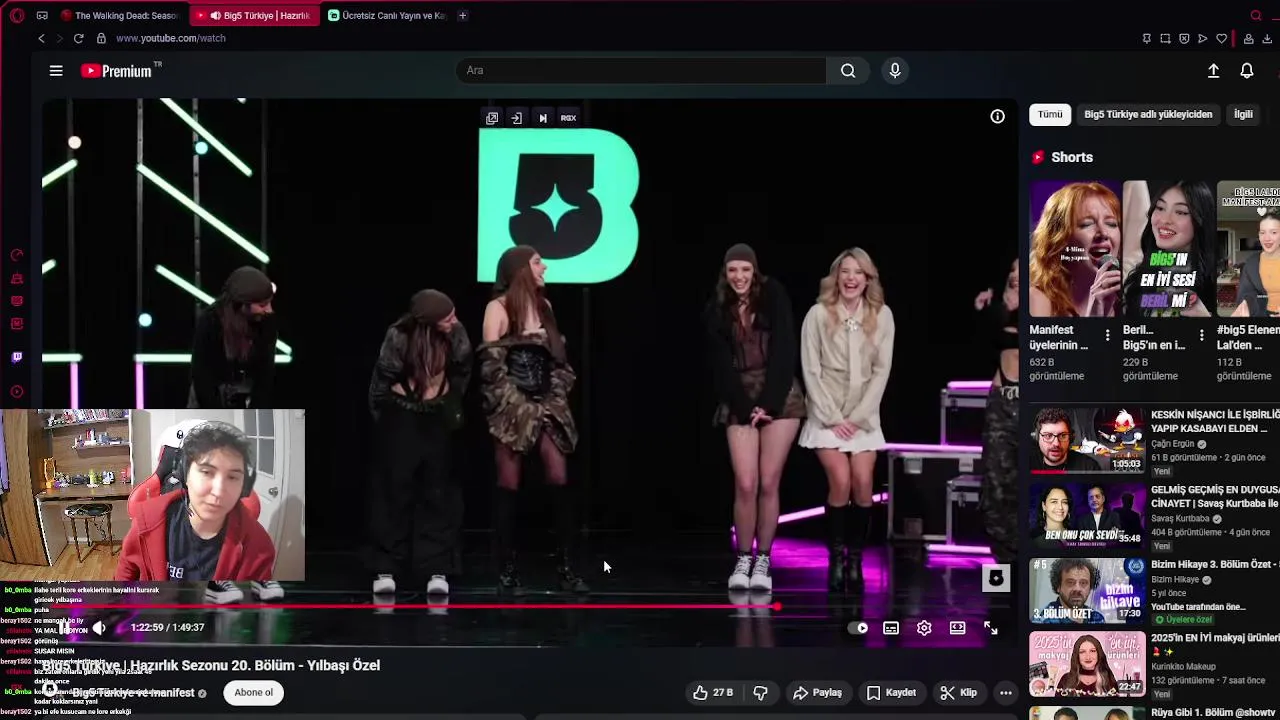
Task: Open a new browser tab
Action: (x=462, y=15)
